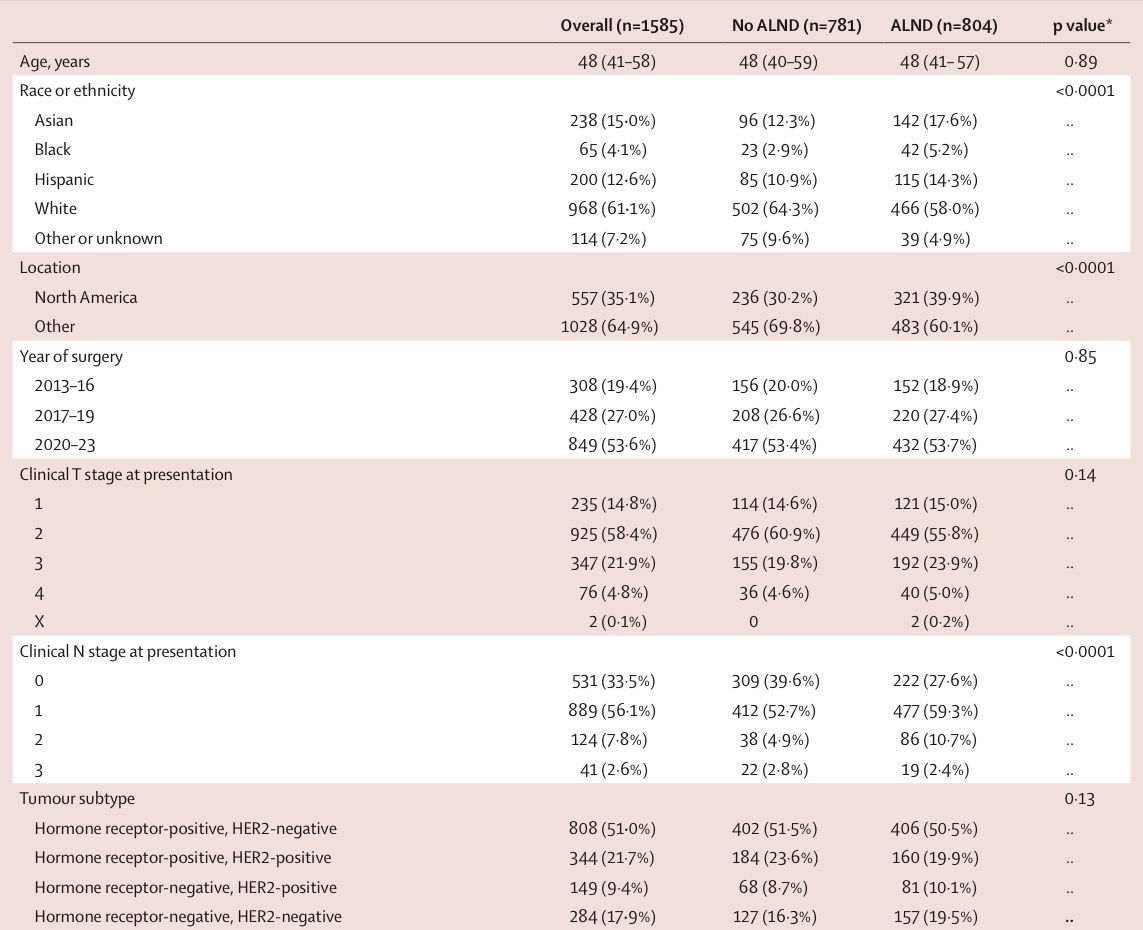Click the "Overall (n=1585)" column header
Image resolution: width=1143 pixels, height=930 pixels.
coord(622,26)
